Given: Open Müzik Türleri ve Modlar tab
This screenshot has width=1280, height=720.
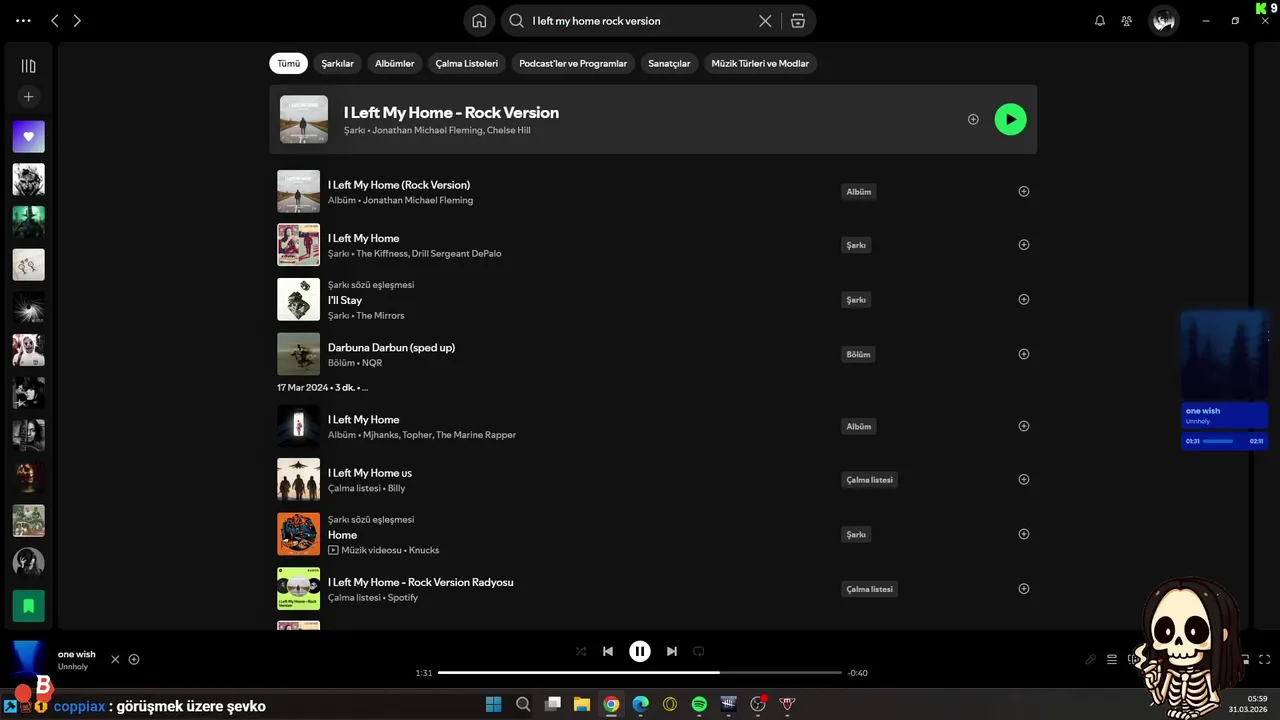Looking at the screenshot, I should 760,63.
